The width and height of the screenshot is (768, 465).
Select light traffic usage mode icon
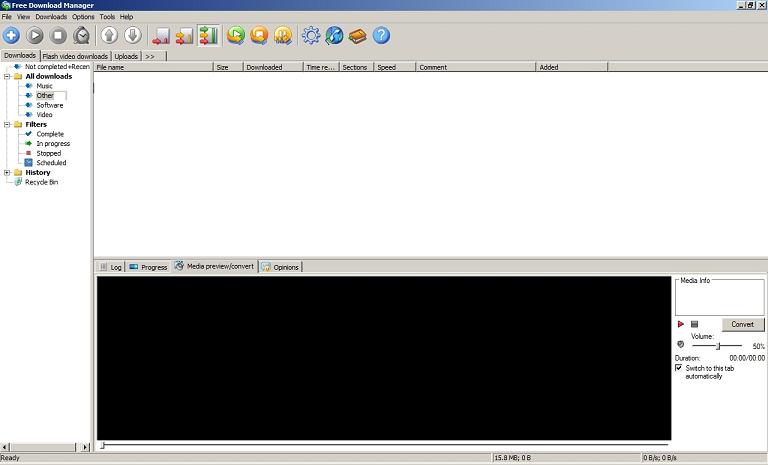161,36
